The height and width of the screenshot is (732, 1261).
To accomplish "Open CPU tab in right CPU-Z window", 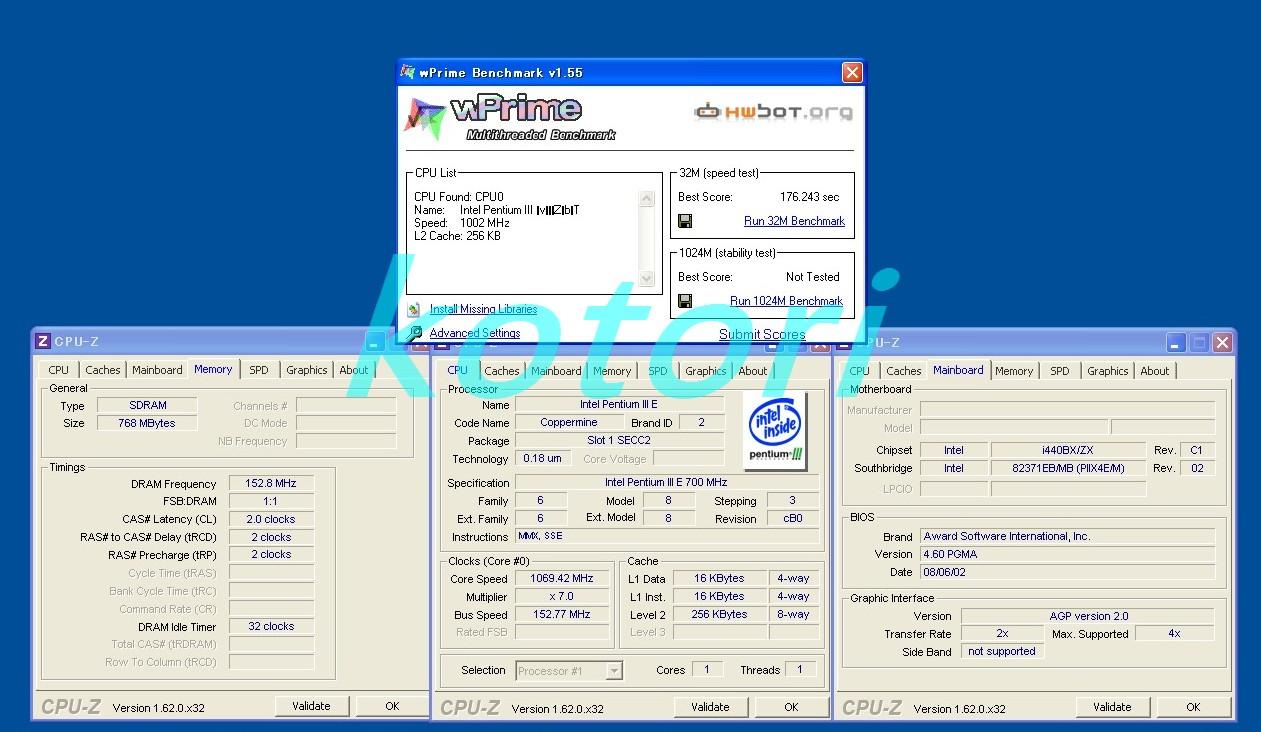I will pos(860,371).
